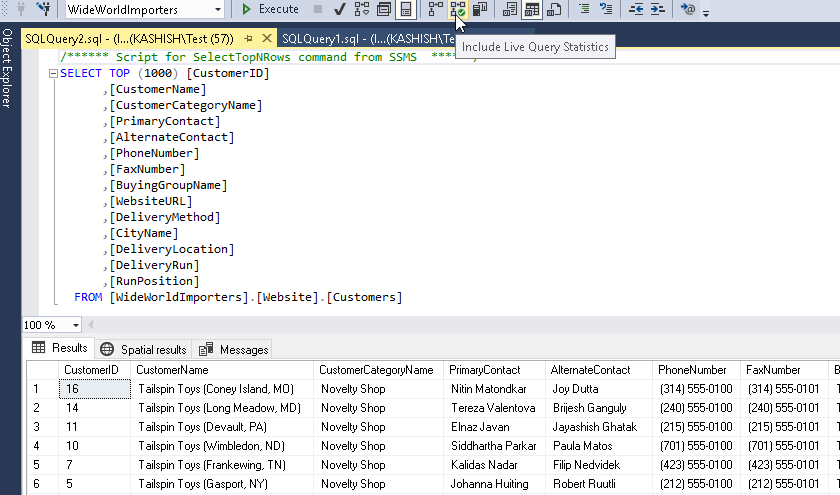Click the Increase Indent icon
This screenshot has width=840, height=495.
click(x=657, y=9)
